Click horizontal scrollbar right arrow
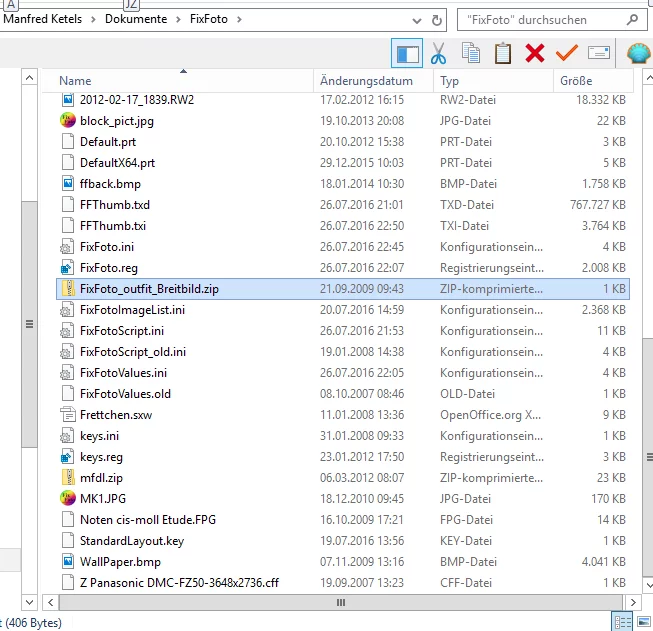The width and height of the screenshot is (653, 631). (633, 602)
